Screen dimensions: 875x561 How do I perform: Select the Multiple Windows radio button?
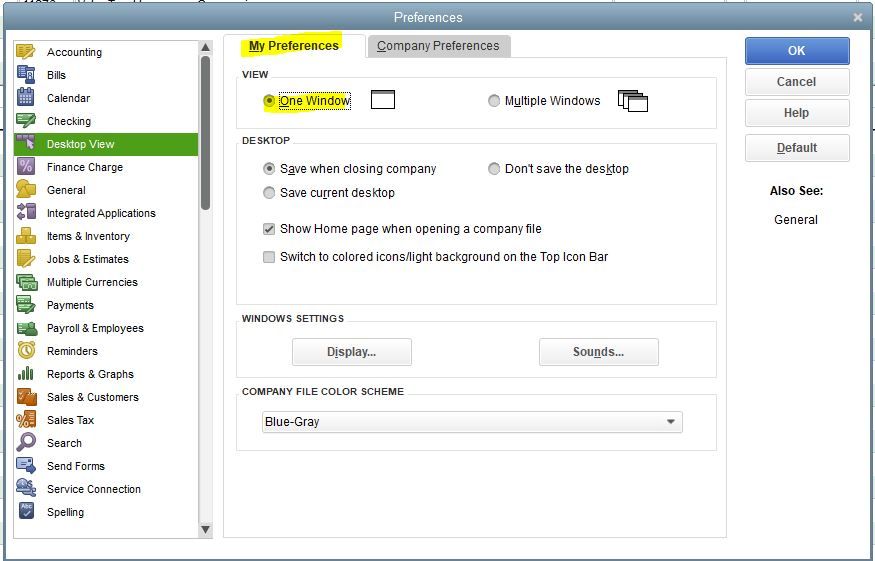click(x=494, y=100)
